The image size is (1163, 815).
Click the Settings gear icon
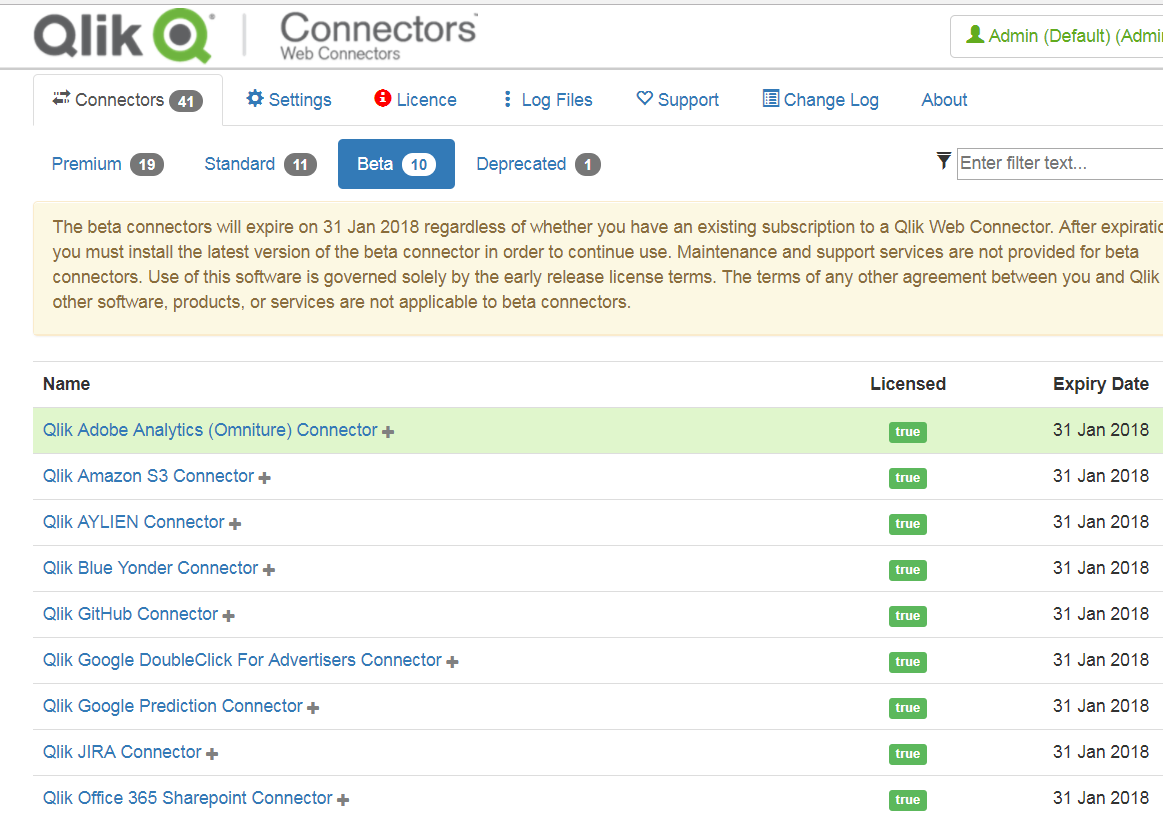255,98
